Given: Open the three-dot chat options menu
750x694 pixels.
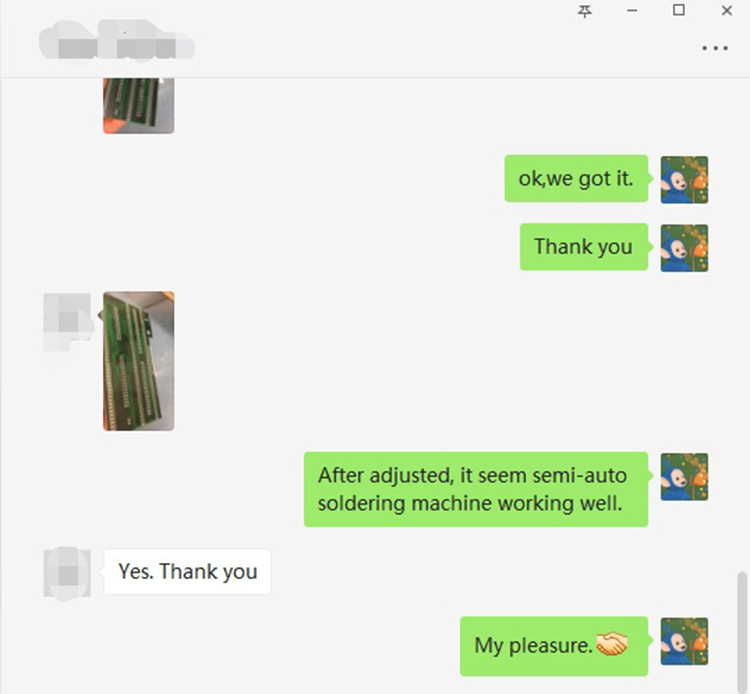Looking at the screenshot, I should 715,48.
